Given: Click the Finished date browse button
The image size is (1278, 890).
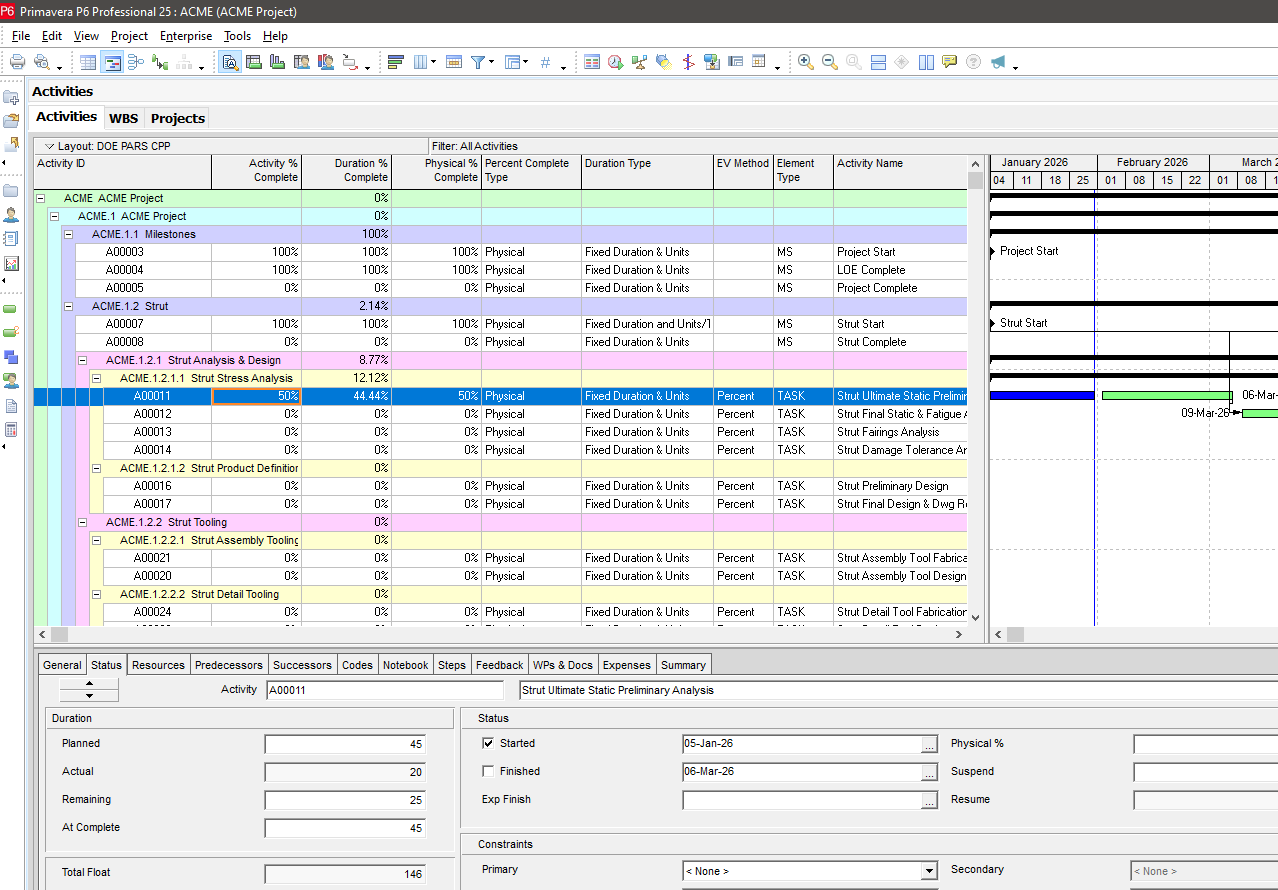Looking at the screenshot, I should pyautogui.click(x=929, y=772).
